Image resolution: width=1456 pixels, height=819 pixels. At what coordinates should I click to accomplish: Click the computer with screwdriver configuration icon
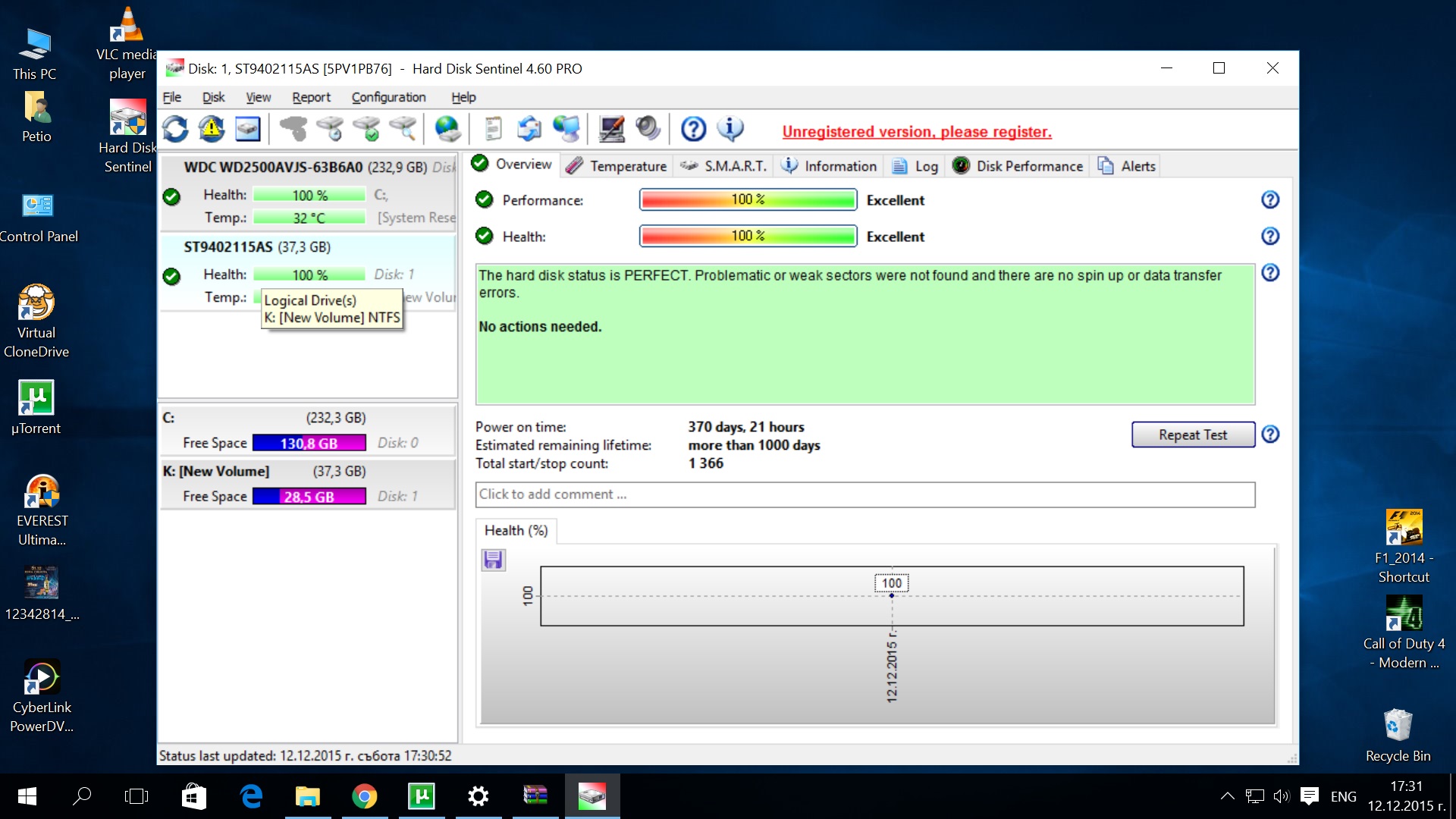(611, 129)
